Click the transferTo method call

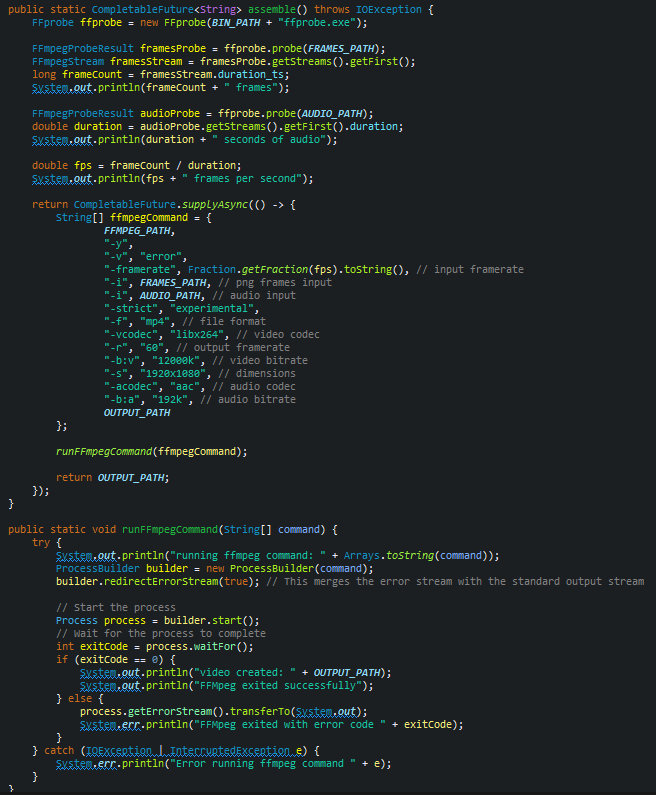(x=249, y=711)
